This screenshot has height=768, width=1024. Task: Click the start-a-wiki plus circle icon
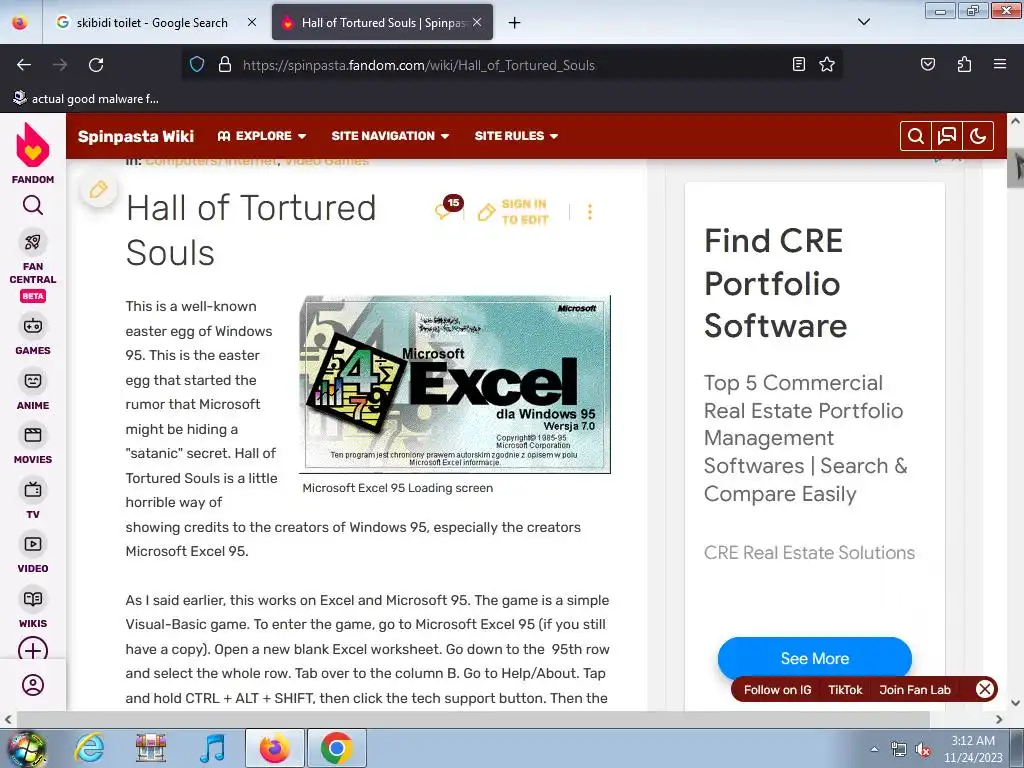(x=33, y=650)
